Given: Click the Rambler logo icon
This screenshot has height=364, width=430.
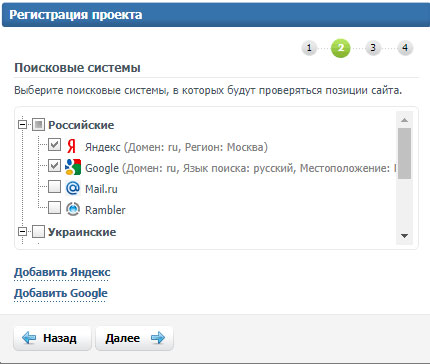Looking at the screenshot, I should [73, 209].
